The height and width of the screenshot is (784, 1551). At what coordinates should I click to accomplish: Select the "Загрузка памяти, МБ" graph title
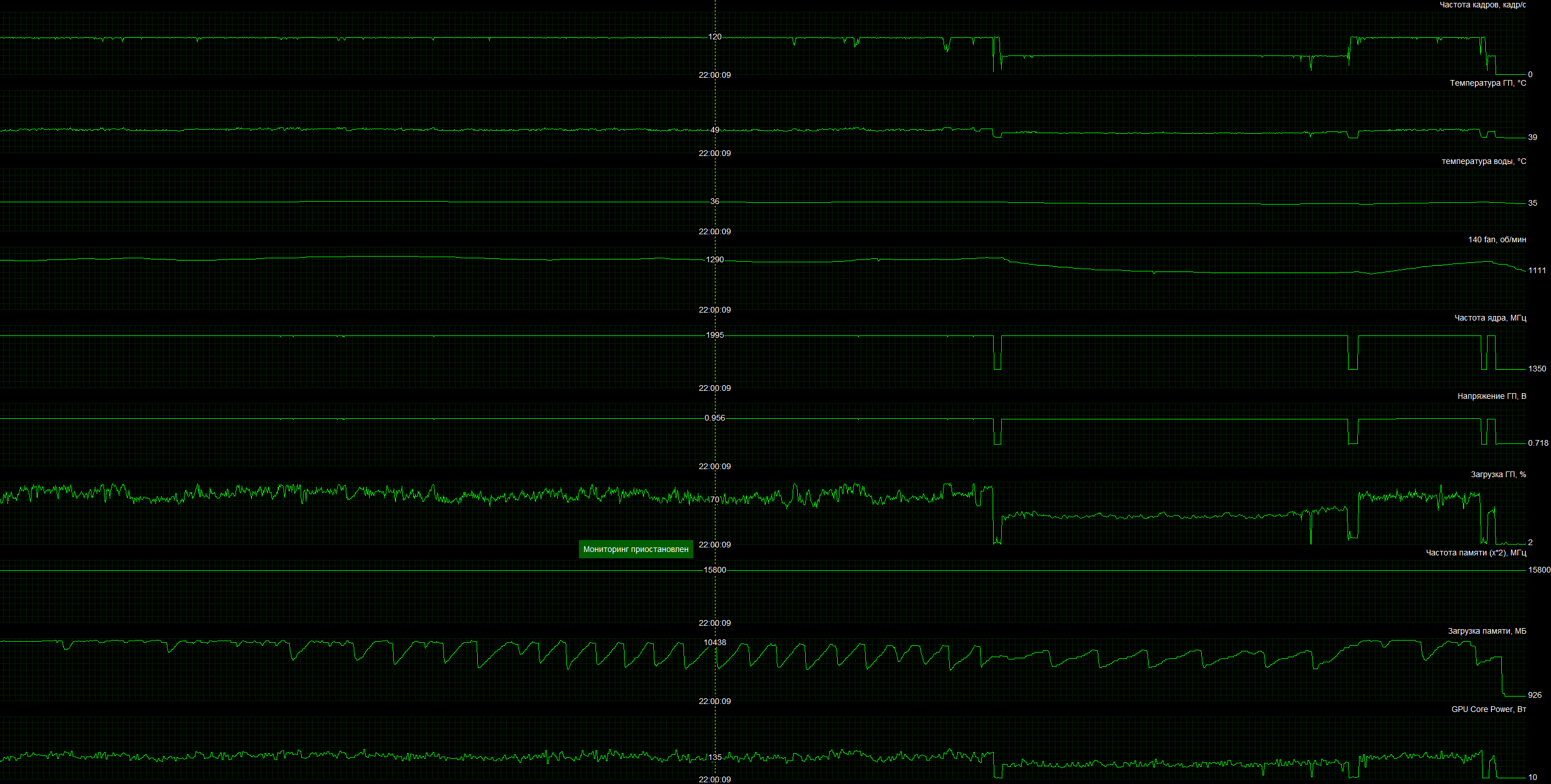(x=1486, y=631)
